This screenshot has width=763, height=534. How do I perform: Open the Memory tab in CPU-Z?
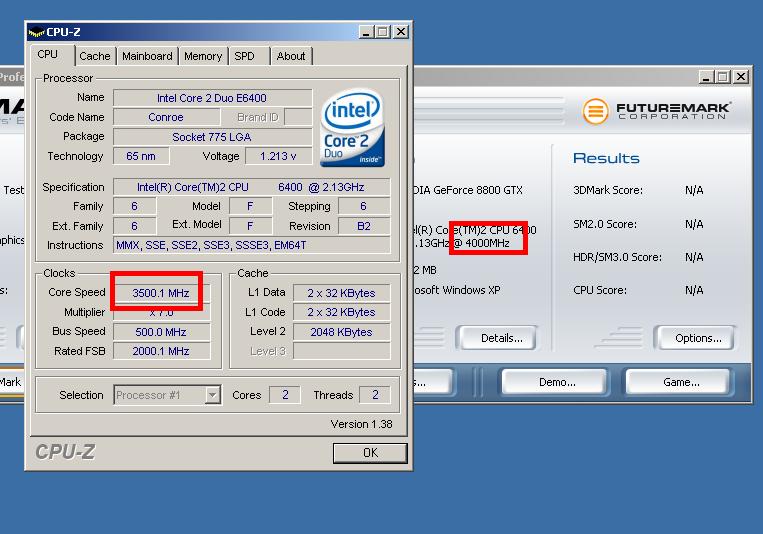[x=203, y=56]
